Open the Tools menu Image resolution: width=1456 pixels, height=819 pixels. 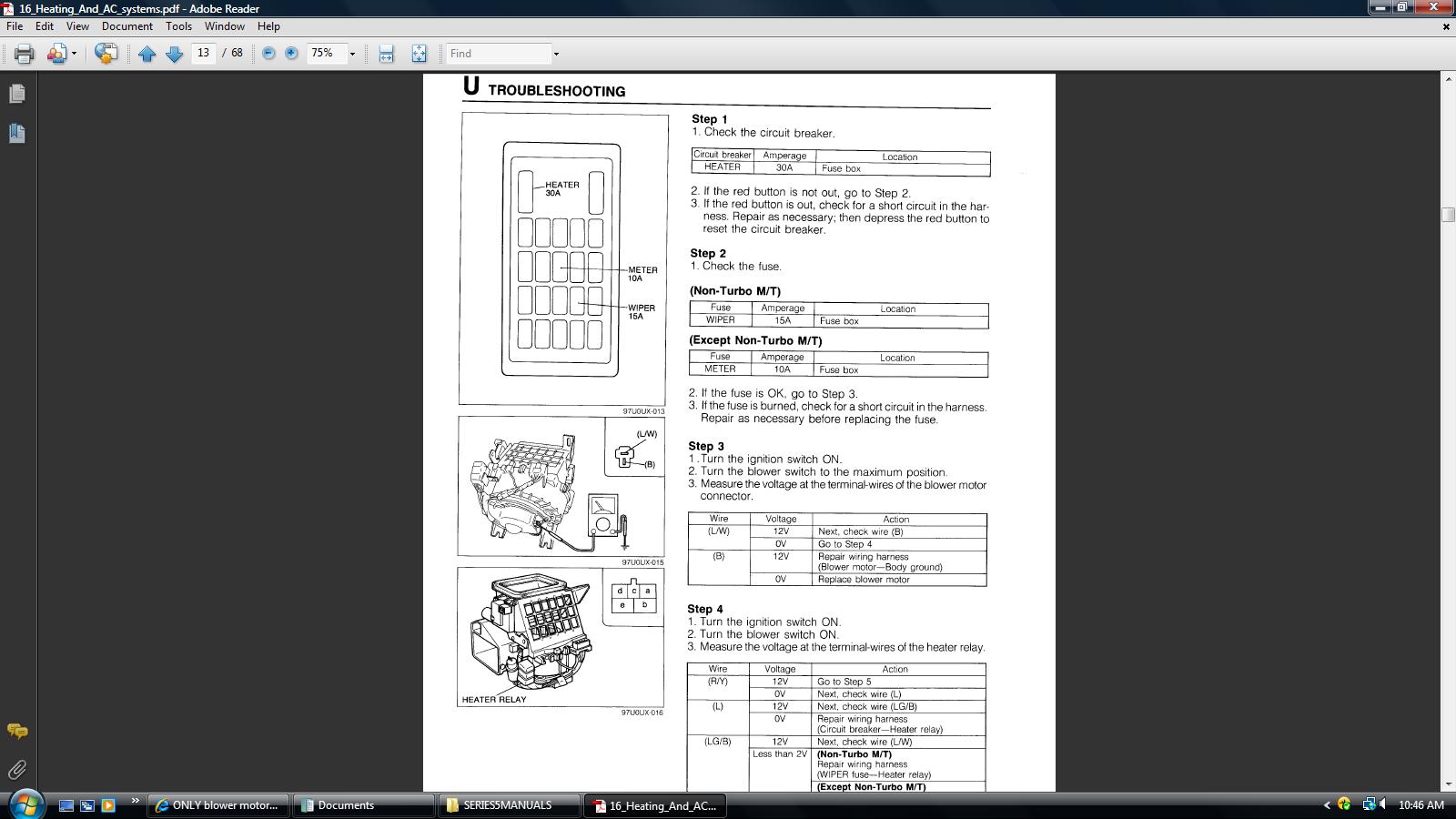tap(178, 26)
